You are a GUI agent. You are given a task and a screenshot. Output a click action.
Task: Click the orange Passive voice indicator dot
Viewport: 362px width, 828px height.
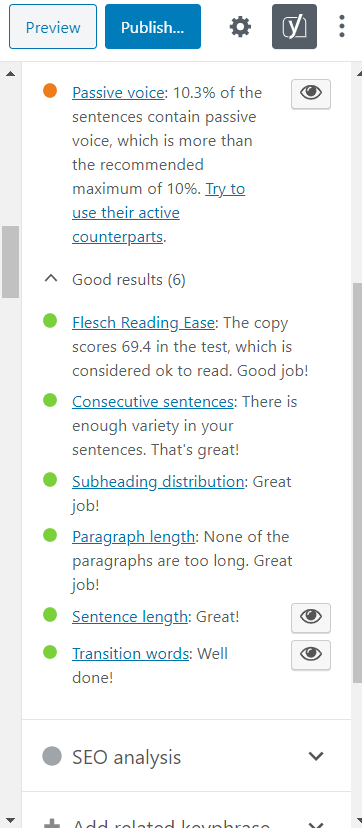[50, 91]
